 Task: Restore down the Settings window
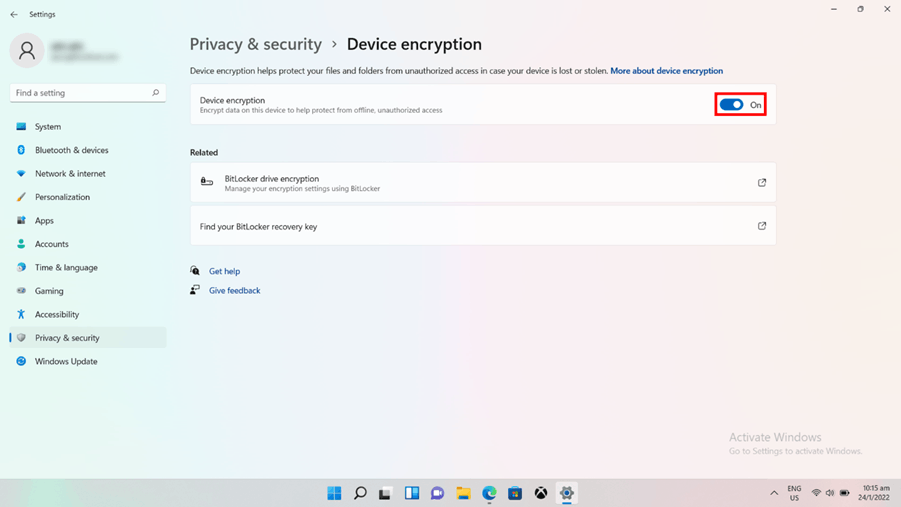coord(860,9)
